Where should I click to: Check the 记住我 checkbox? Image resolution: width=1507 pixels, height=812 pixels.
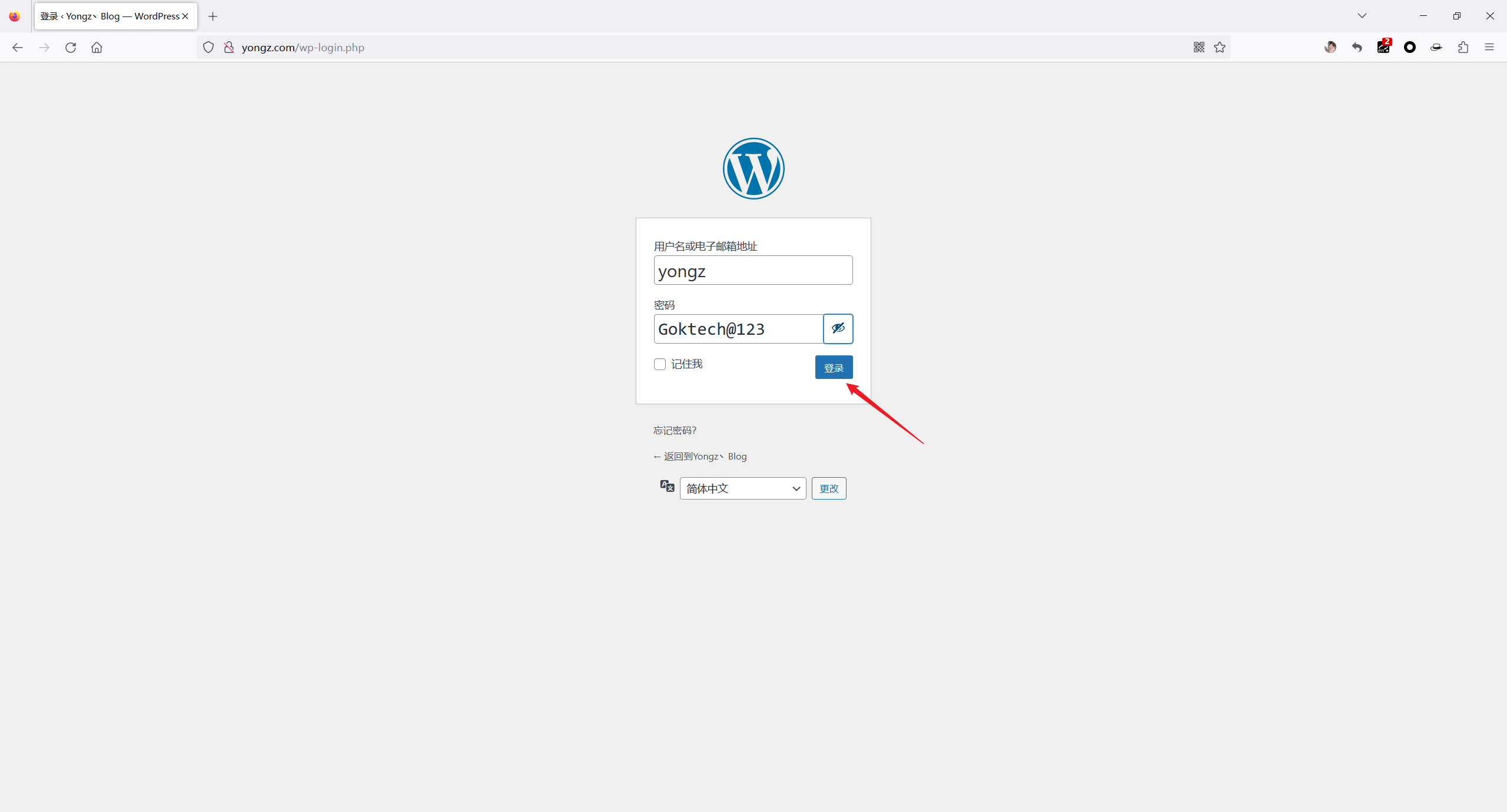660,364
